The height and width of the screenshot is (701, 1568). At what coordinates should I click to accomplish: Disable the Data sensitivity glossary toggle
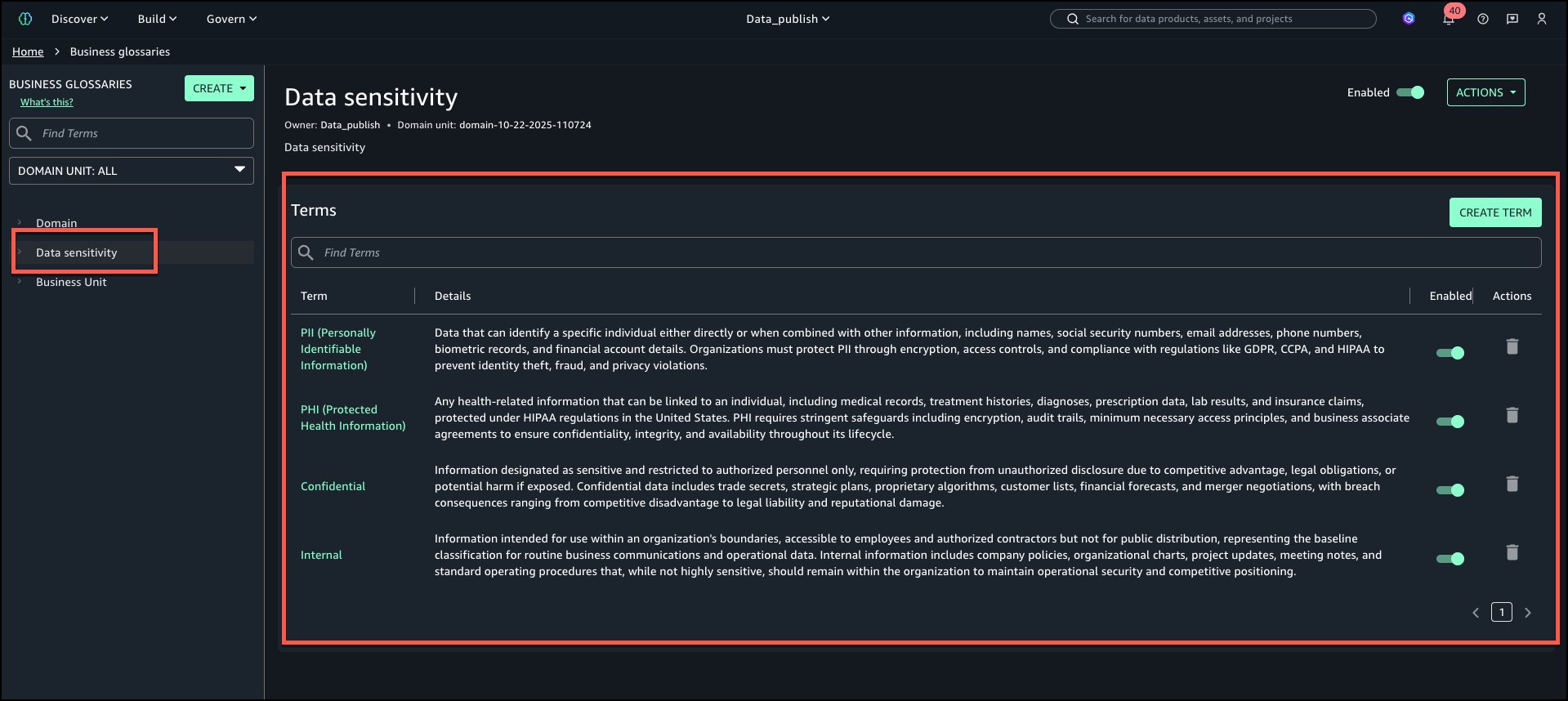point(1410,92)
